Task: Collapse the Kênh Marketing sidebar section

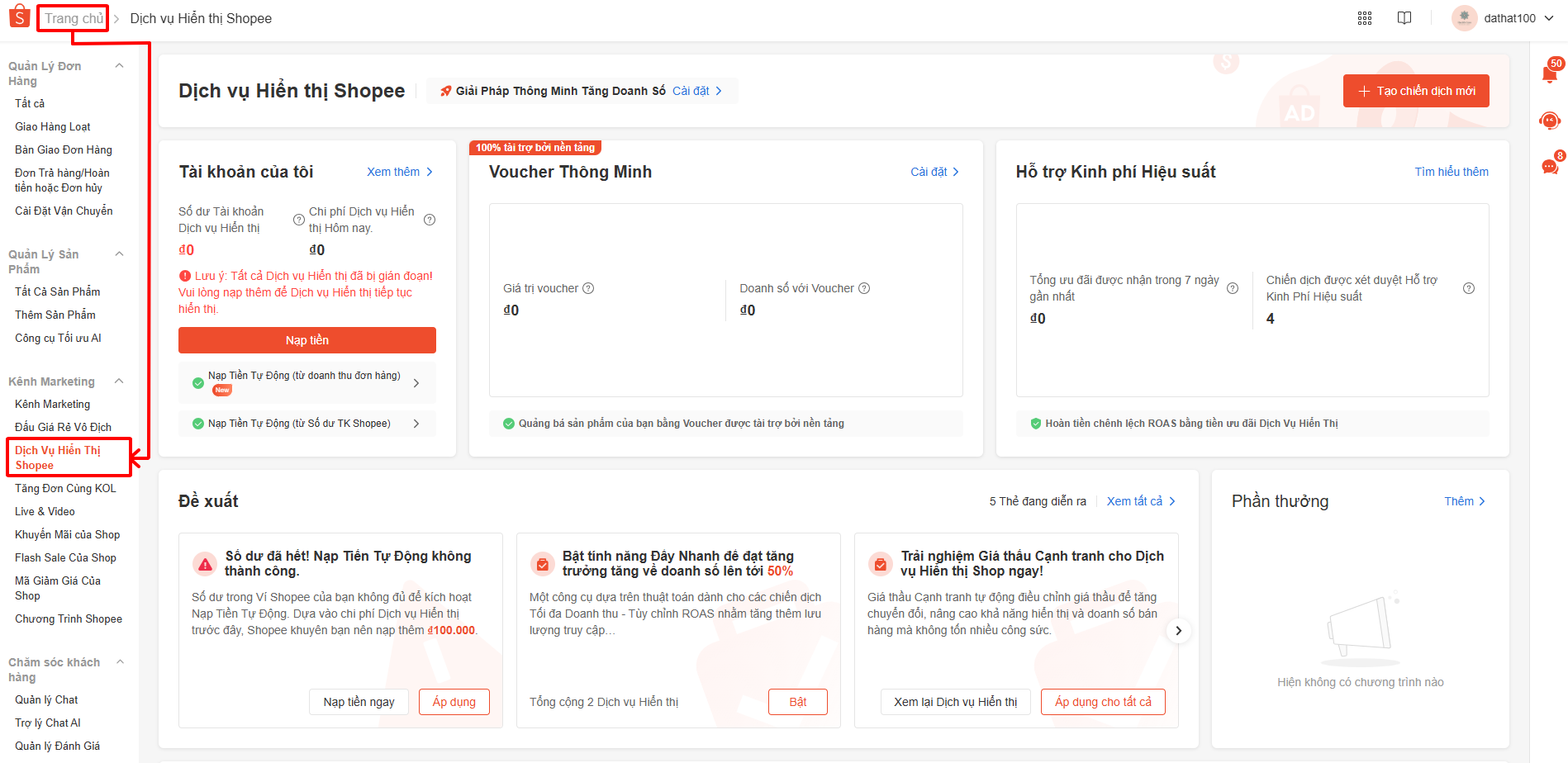Action: point(119,381)
